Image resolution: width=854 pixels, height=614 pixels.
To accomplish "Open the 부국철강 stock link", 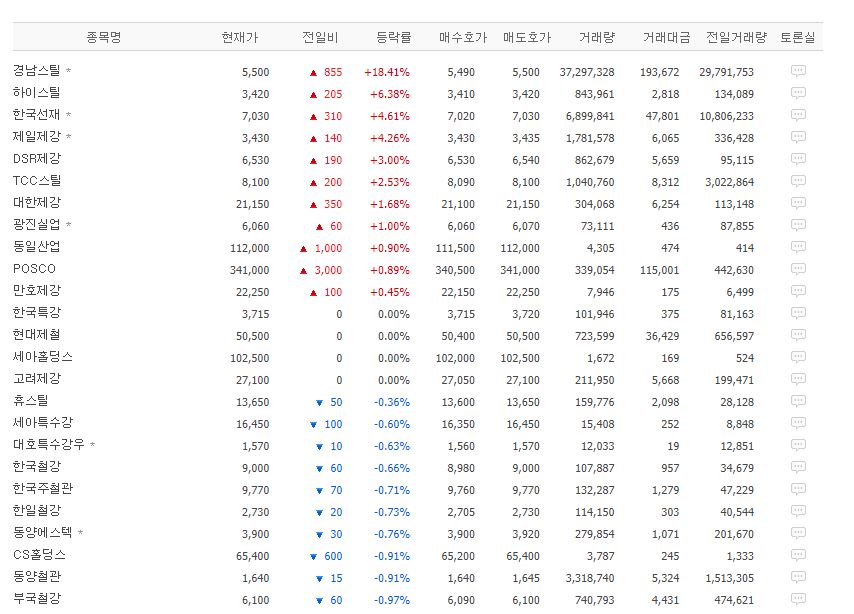I will tap(36, 599).
